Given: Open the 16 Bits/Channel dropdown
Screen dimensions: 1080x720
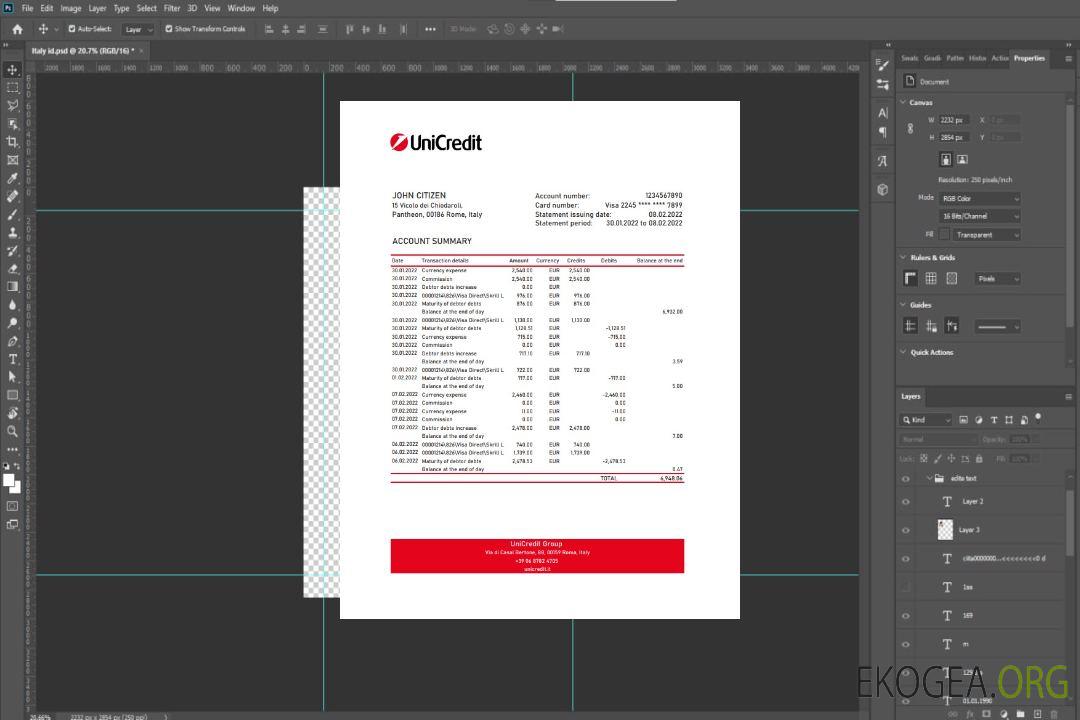Looking at the screenshot, I should 980,216.
